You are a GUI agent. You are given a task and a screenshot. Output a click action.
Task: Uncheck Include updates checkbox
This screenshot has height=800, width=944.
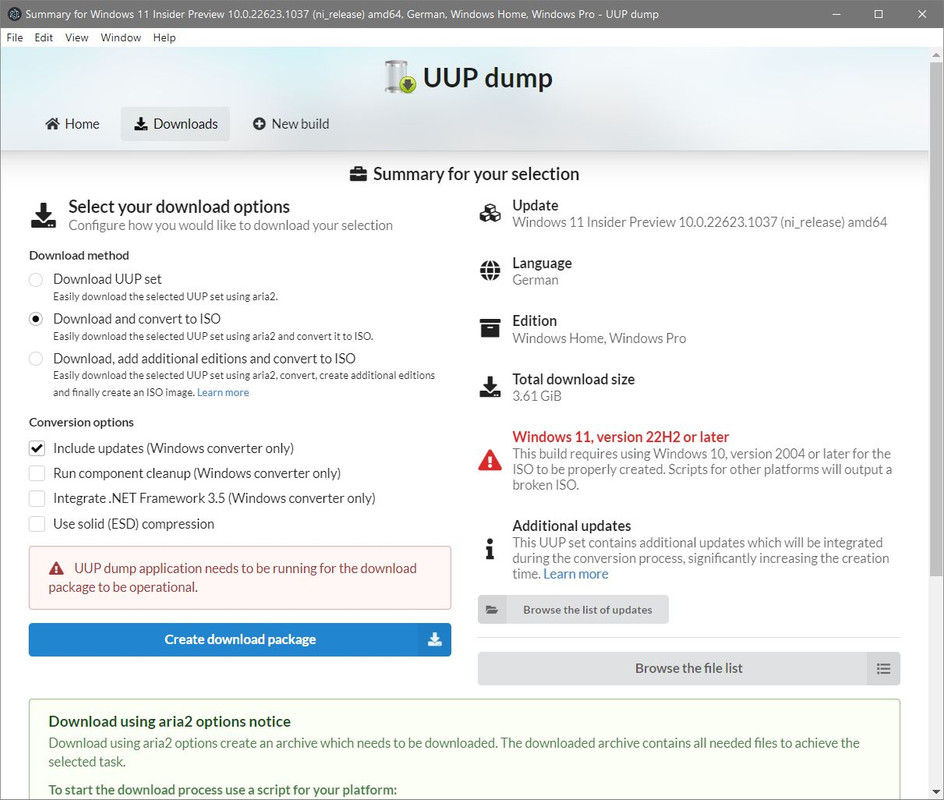(x=37, y=448)
